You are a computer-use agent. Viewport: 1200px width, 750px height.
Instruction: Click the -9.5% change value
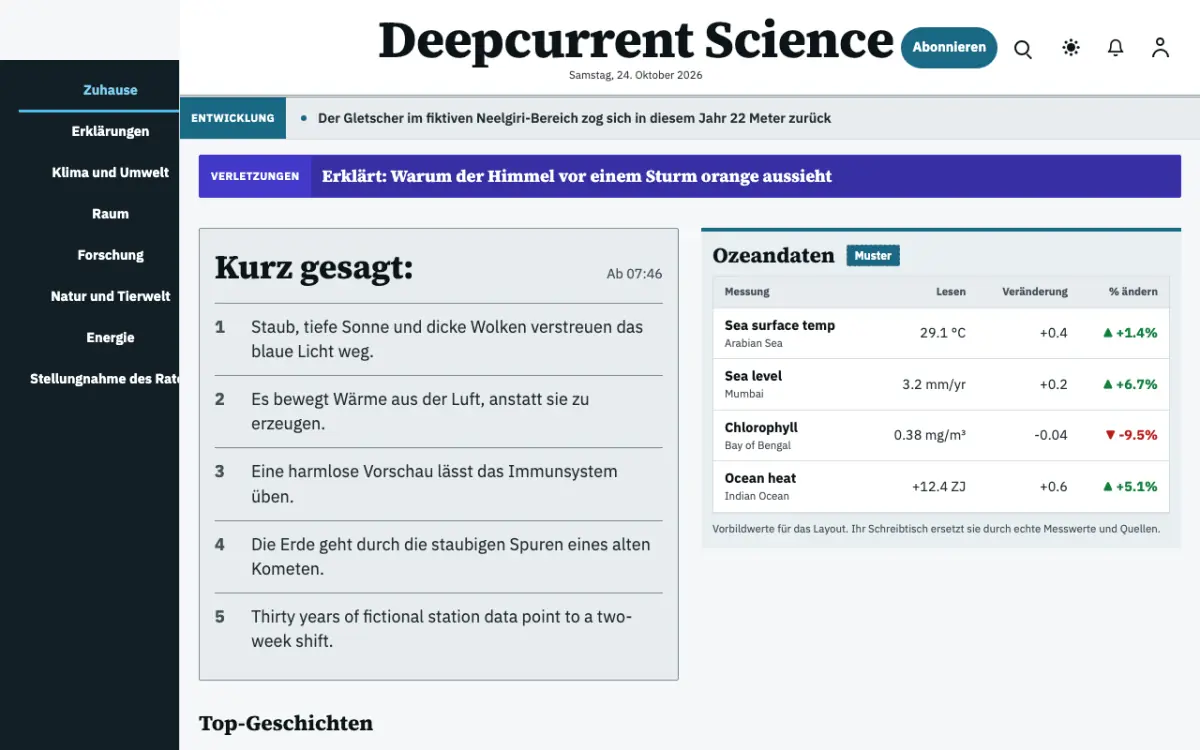point(1131,435)
